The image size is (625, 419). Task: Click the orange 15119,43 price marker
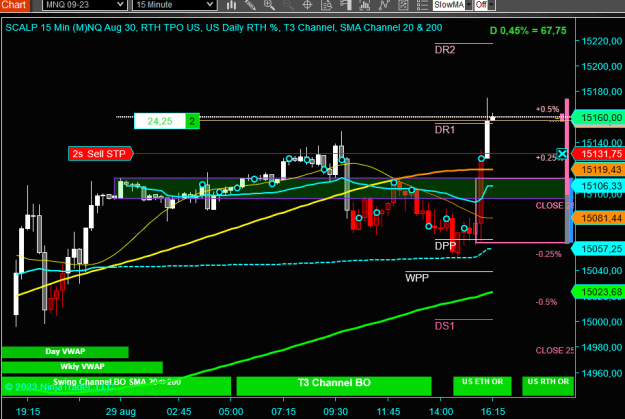pyautogui.click(x=599, y=169)
